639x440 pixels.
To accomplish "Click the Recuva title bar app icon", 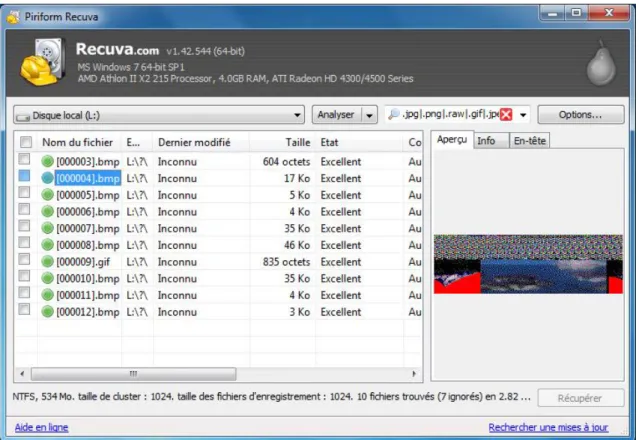I will pos(13,17).
